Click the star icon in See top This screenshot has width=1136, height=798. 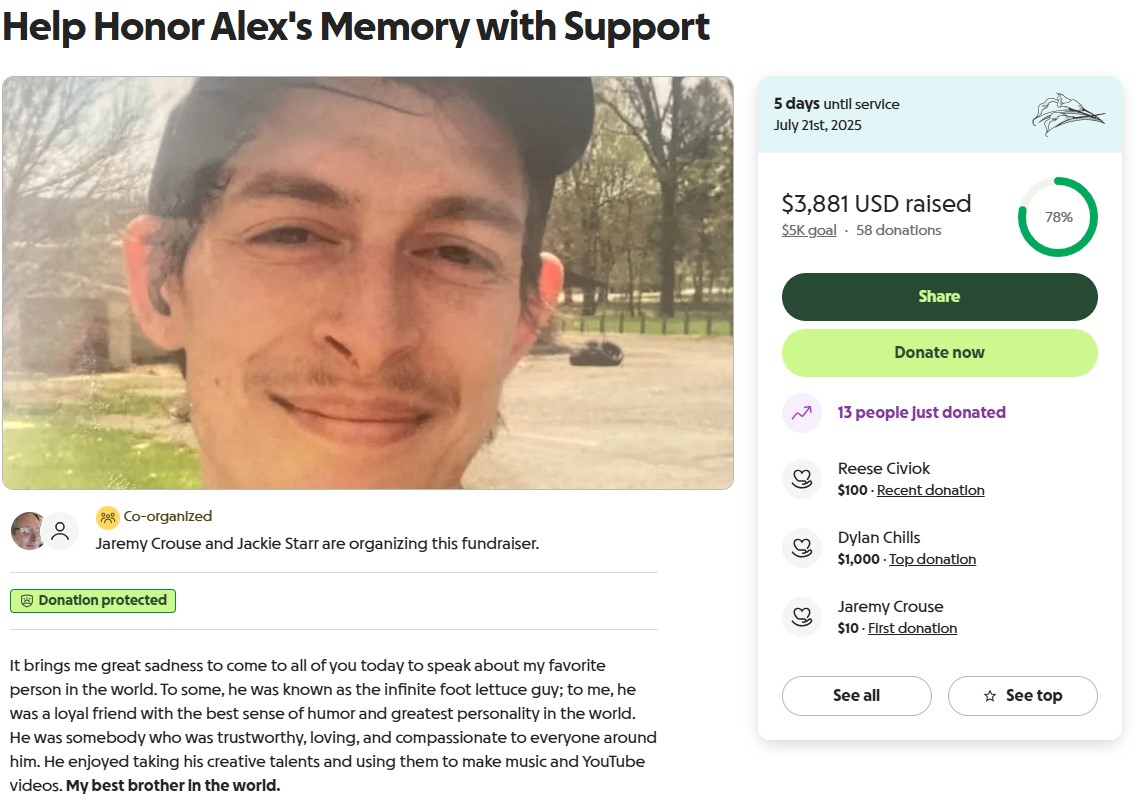(990, 696)
